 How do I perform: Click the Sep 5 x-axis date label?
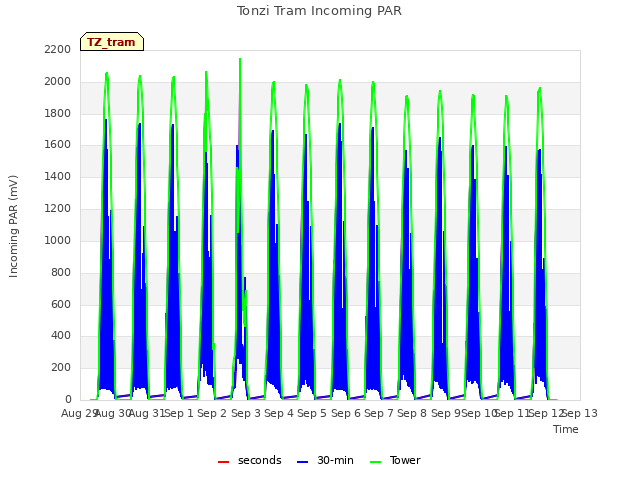tap(312, 413)
